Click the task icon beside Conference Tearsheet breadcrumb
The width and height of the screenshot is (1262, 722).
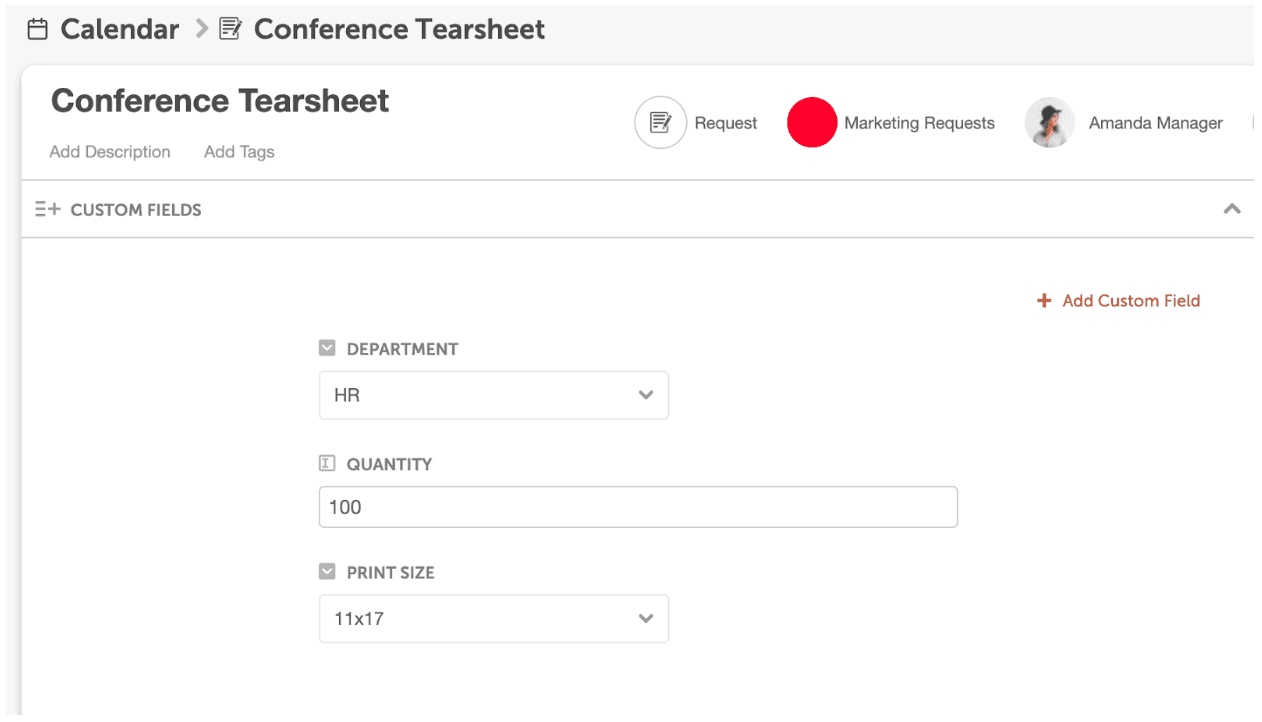(x=230, y=29)
